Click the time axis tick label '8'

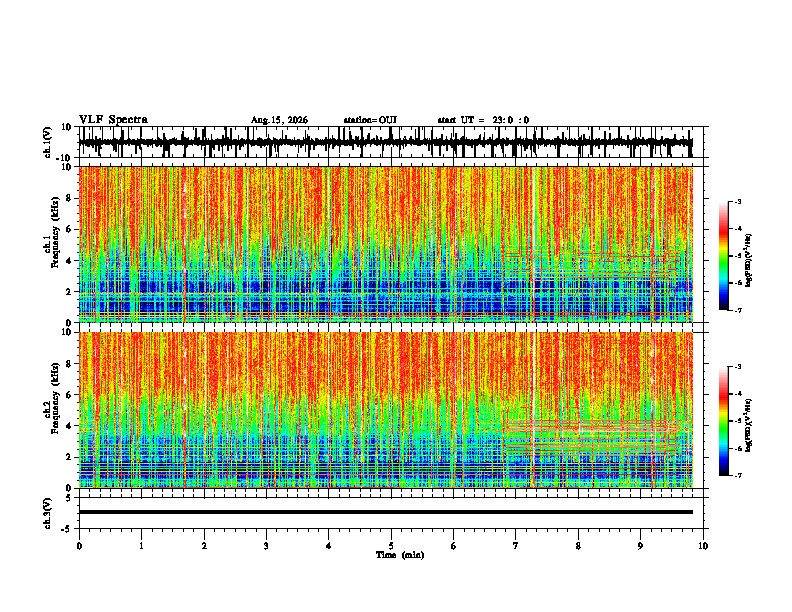pyautogui.click(x=578, y=546)
